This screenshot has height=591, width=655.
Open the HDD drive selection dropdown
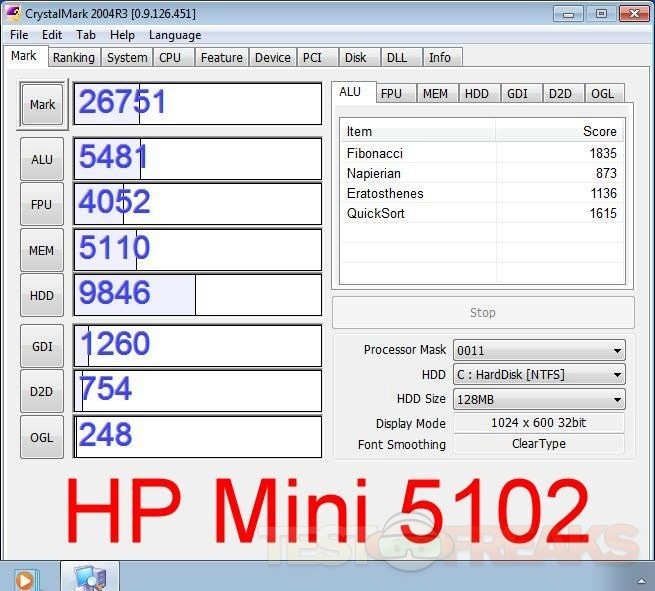[x=539, y=375]
